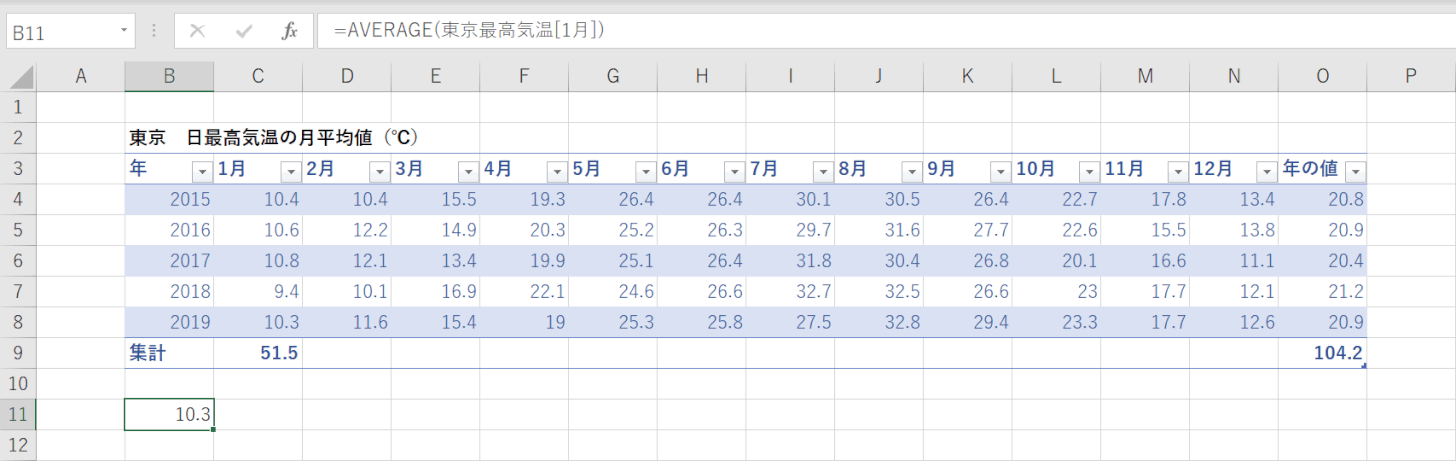Viewport: 1456px width, 461px height.
Task: Open filter dropdown for 9月 column
Action: tap(1000, 170)
